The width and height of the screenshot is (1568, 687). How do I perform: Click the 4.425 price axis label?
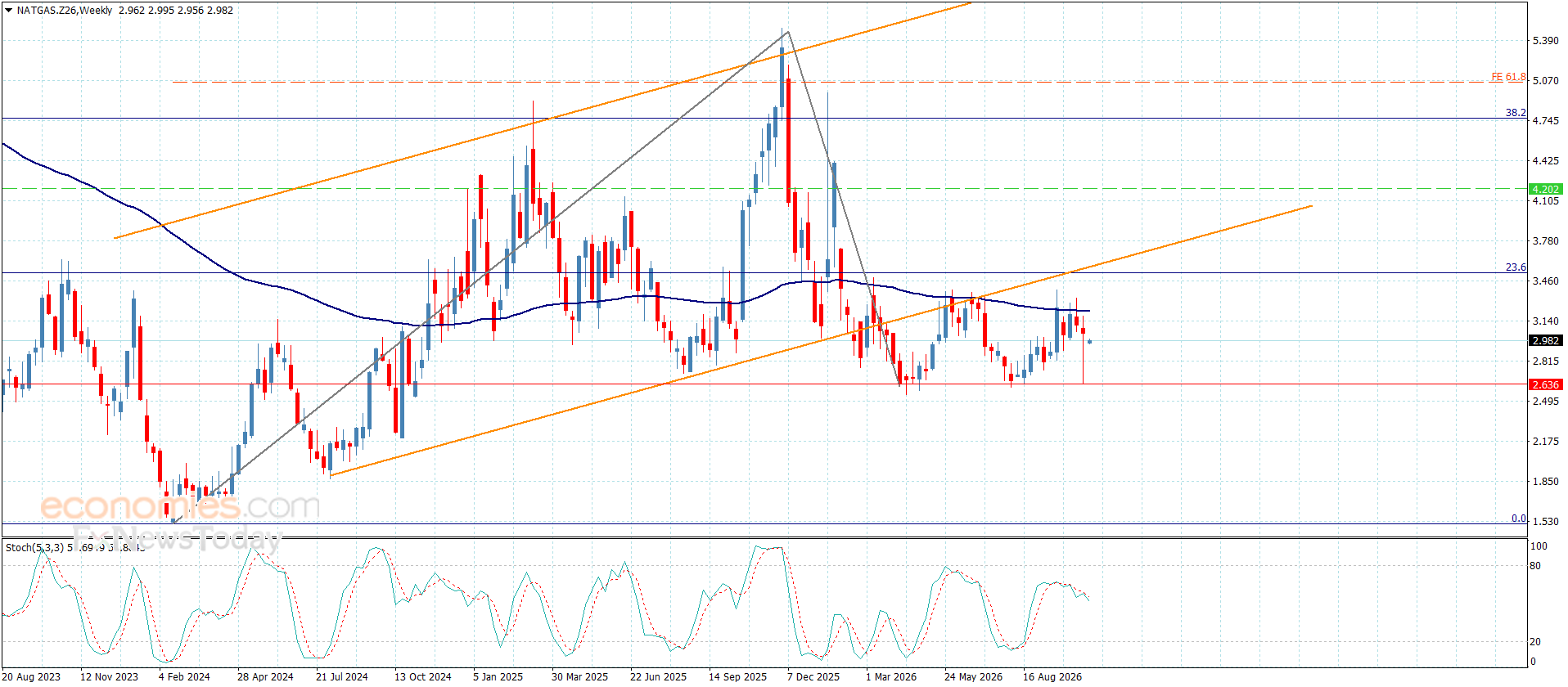click(x=1545, y=161)
